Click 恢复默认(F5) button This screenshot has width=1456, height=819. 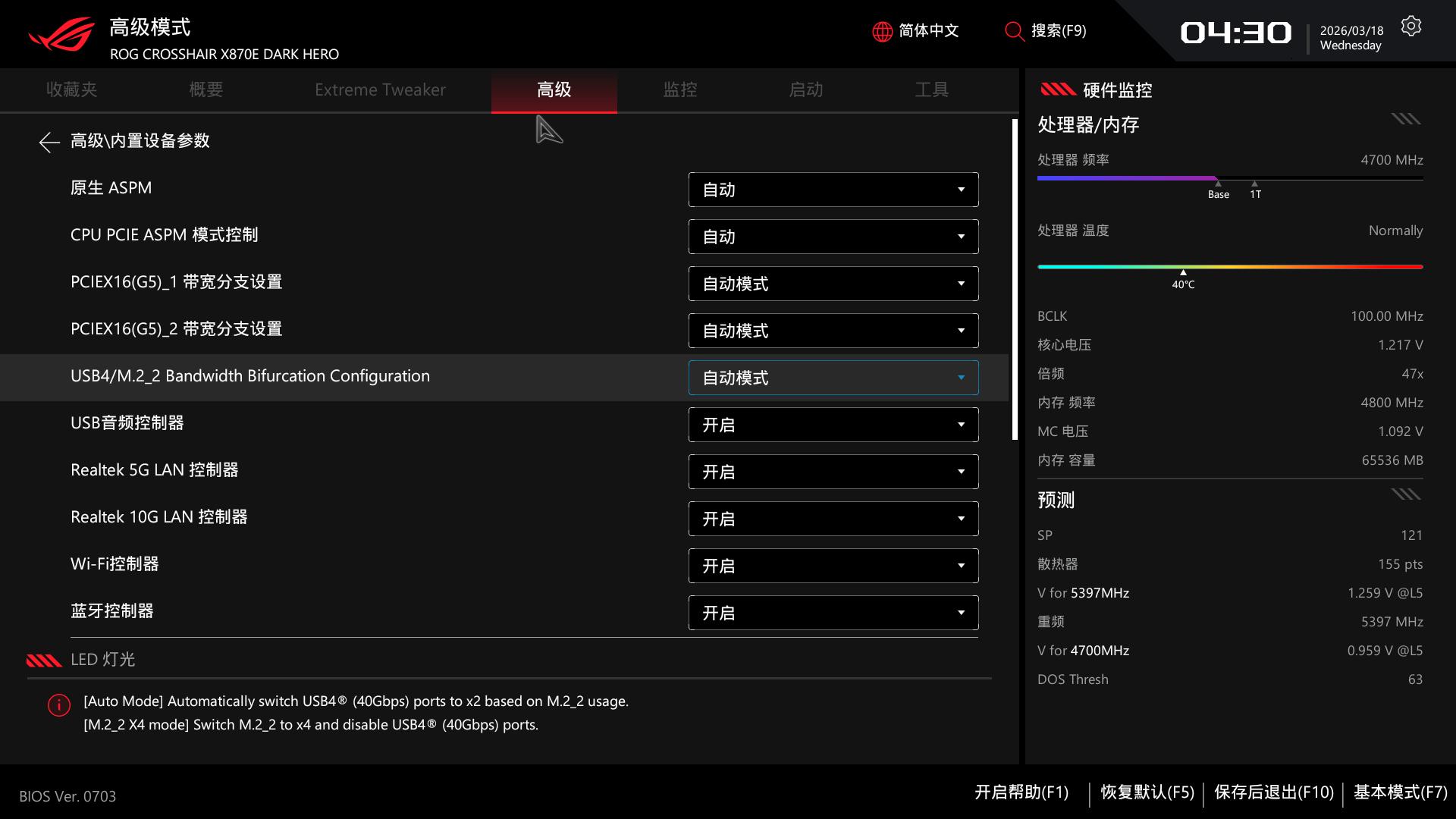pos(1147,792)
